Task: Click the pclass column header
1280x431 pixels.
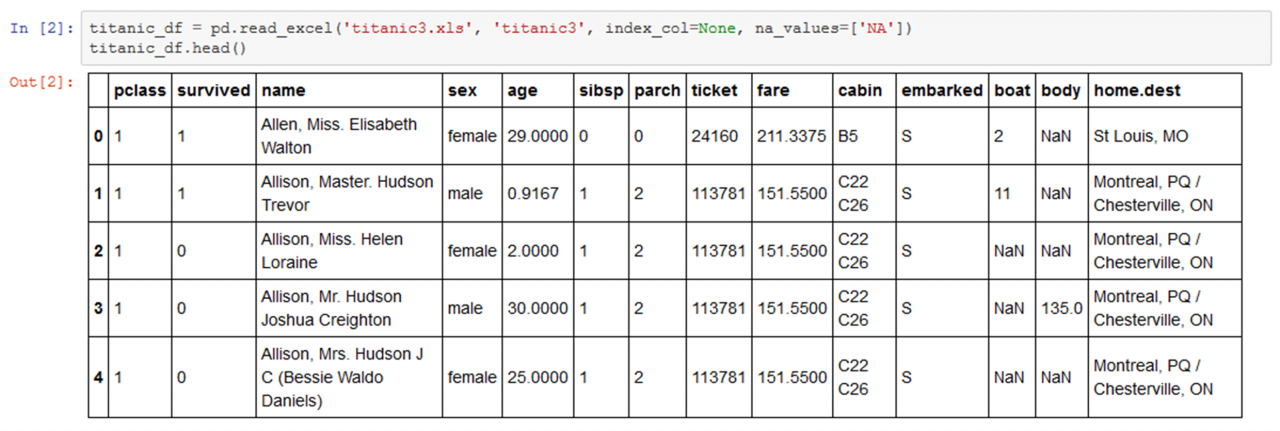Action: (x=140, y=90)
